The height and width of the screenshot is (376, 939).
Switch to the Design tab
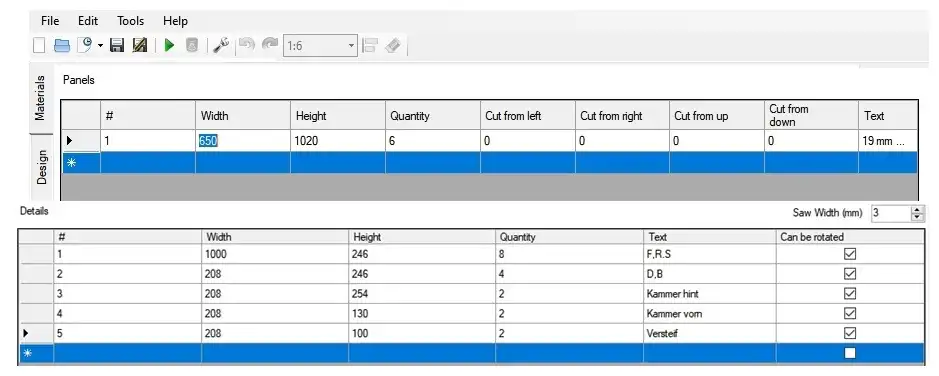(x=41, y=166)
